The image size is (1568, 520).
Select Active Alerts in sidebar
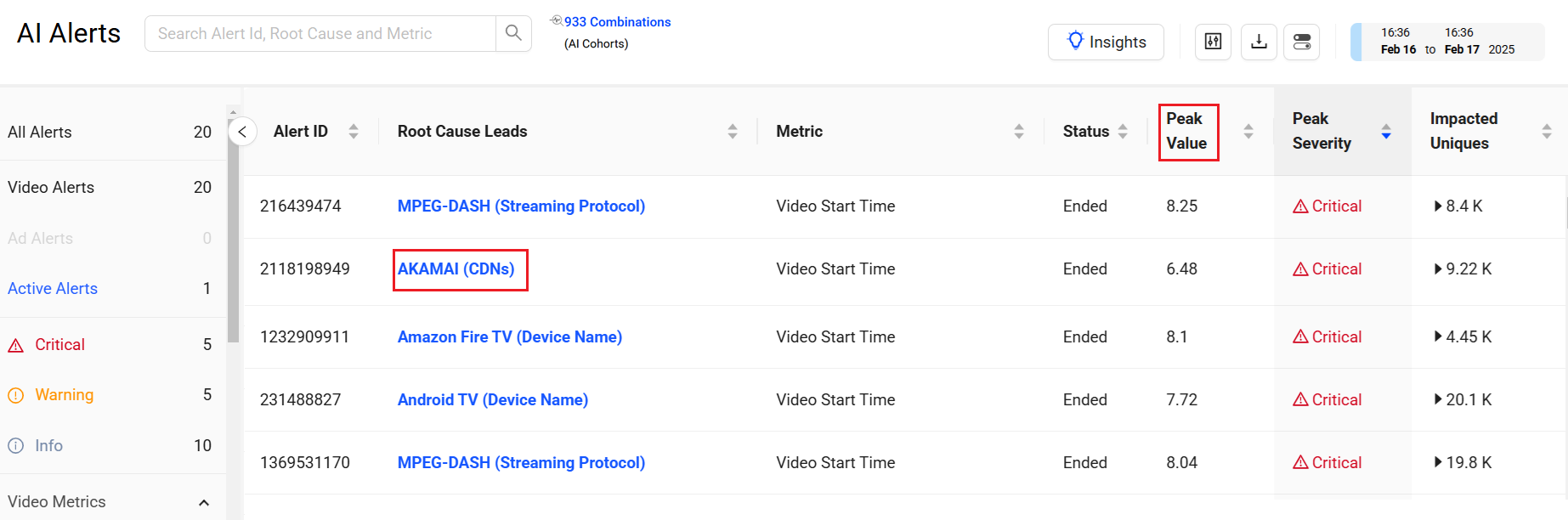(x=53, y=289)
